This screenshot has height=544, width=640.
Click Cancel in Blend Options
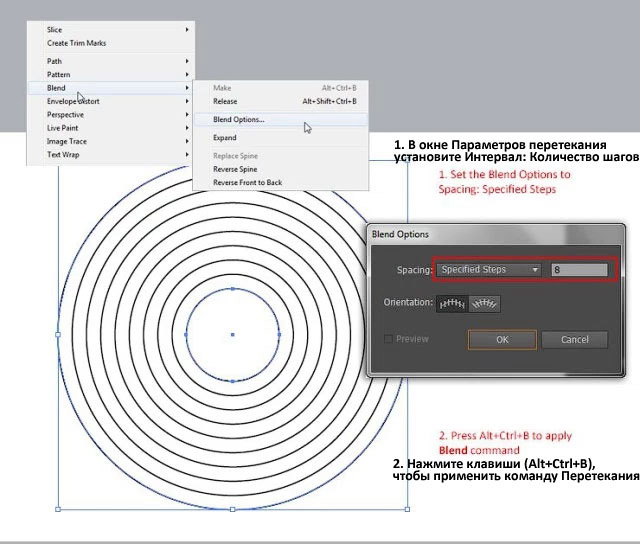point(575,340)
